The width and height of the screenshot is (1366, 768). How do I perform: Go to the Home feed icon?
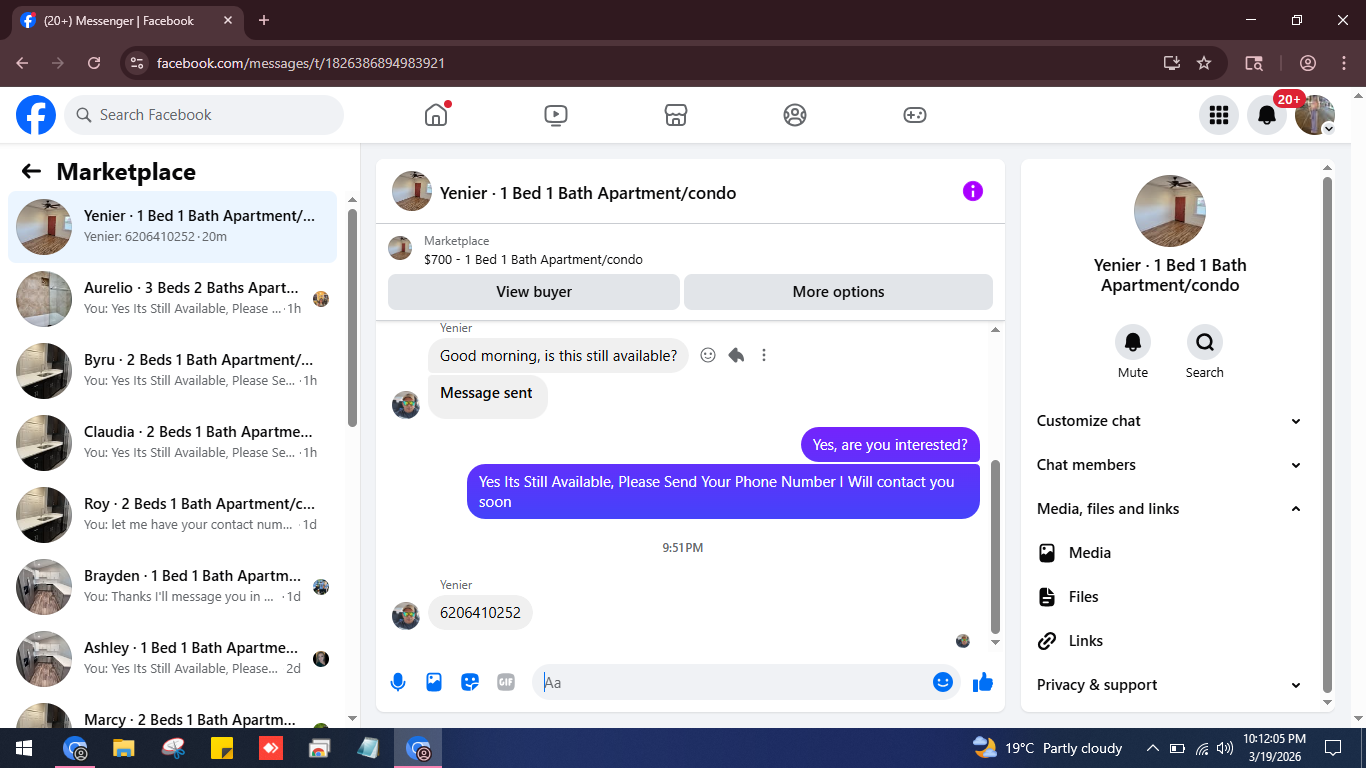(x=436, y=115)
